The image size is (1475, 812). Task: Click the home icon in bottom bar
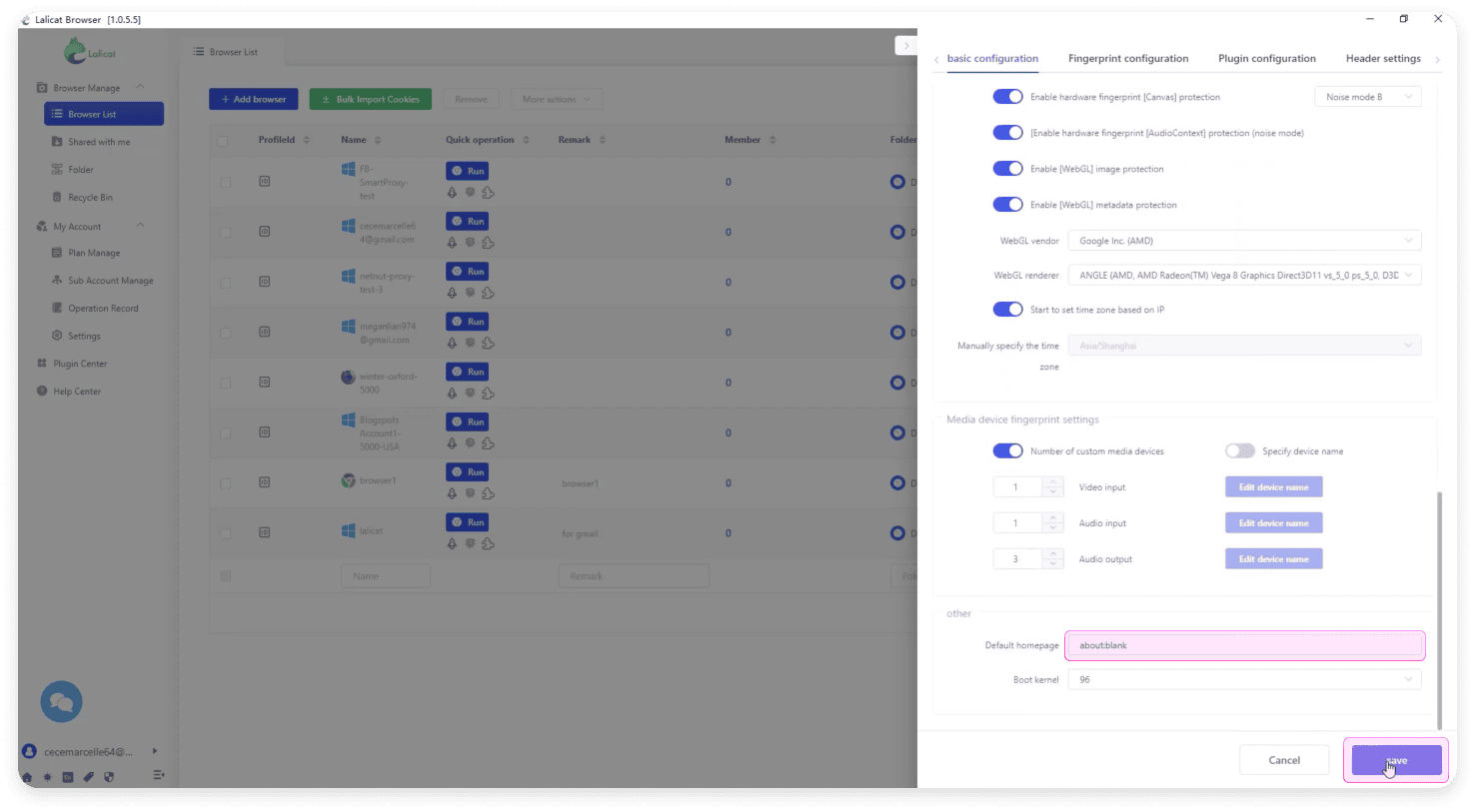pos(27,777)
